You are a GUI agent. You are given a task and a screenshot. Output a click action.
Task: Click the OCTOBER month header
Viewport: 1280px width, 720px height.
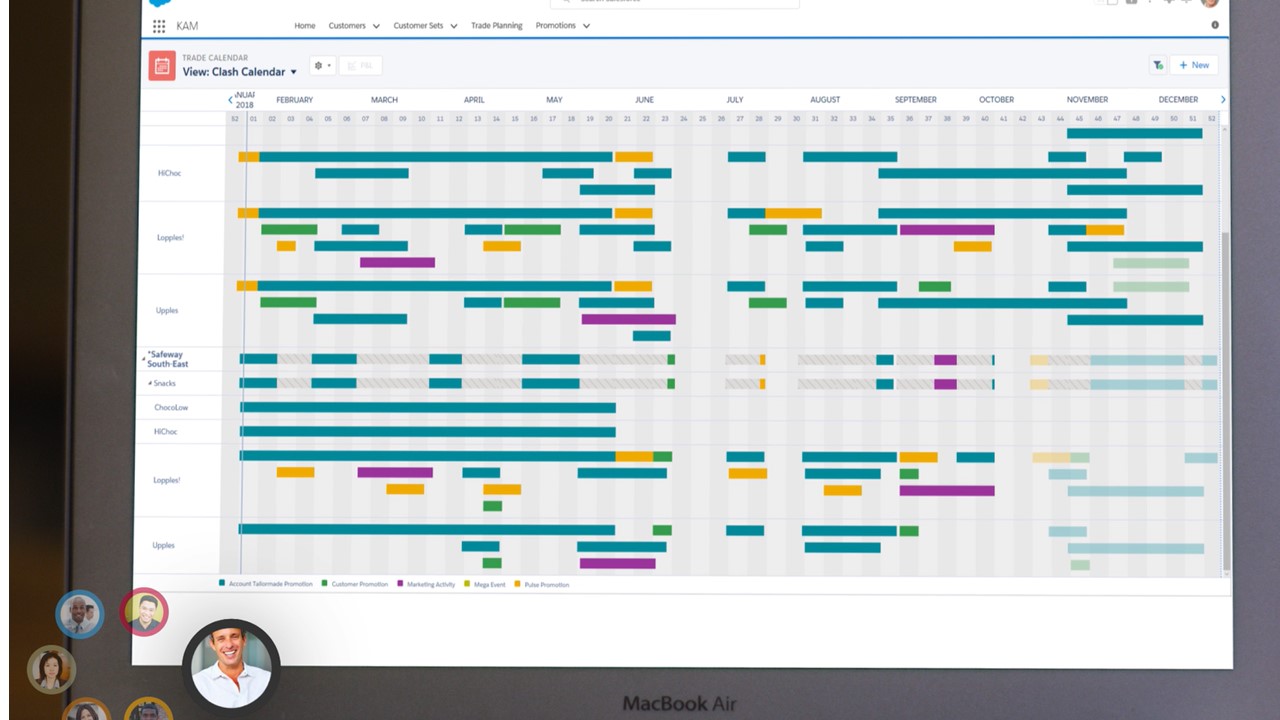[996, 100]
